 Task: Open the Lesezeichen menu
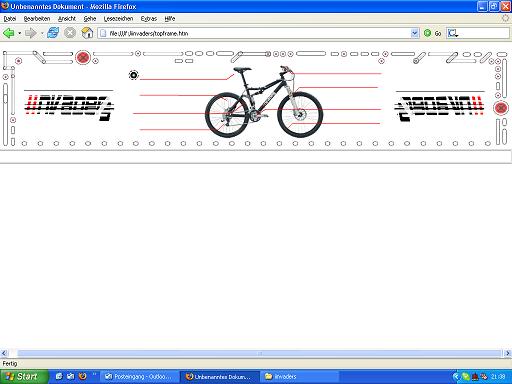pos(118,19)
